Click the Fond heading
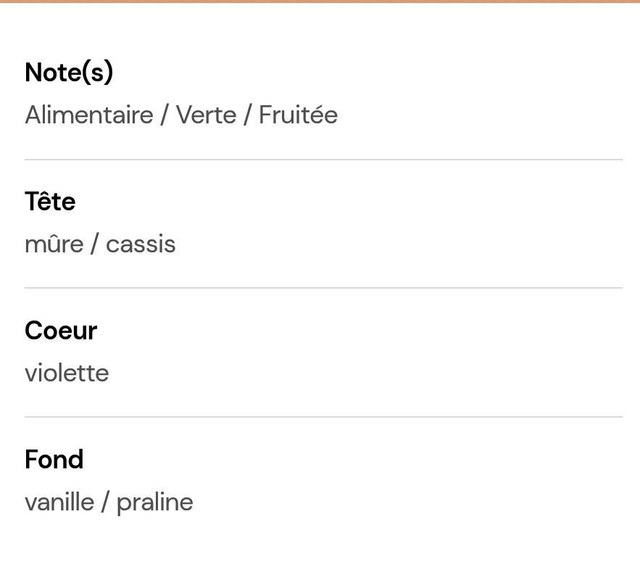Image resolution: width=640 pixels, height=570 pixels. pos(54,459)
